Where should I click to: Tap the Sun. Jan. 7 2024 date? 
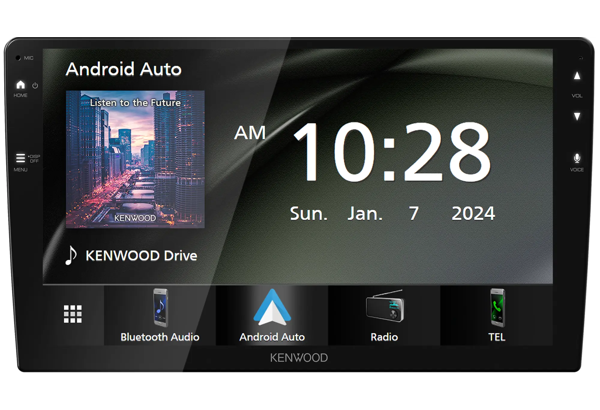393,213
